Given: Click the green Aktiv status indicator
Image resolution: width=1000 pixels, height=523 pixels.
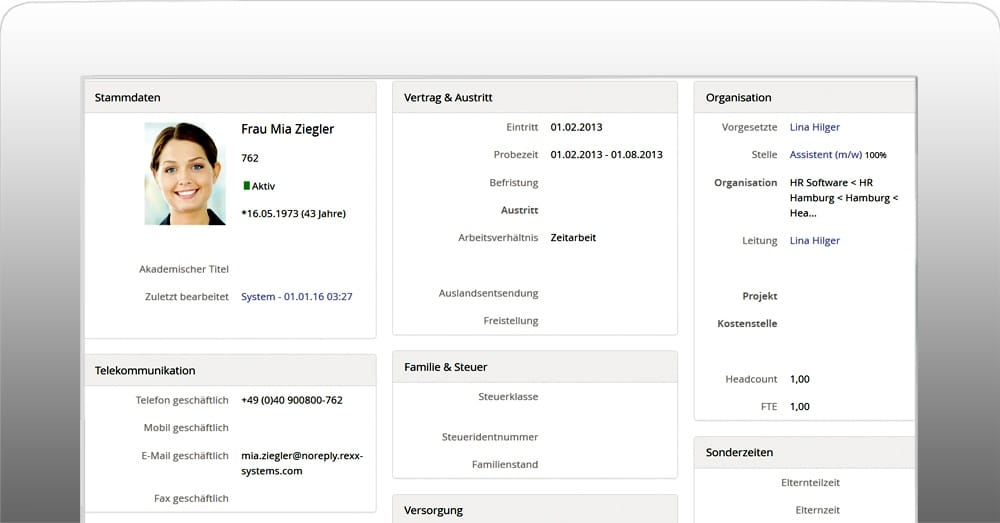Looking at the screenshot, I should tap(246, 186).
